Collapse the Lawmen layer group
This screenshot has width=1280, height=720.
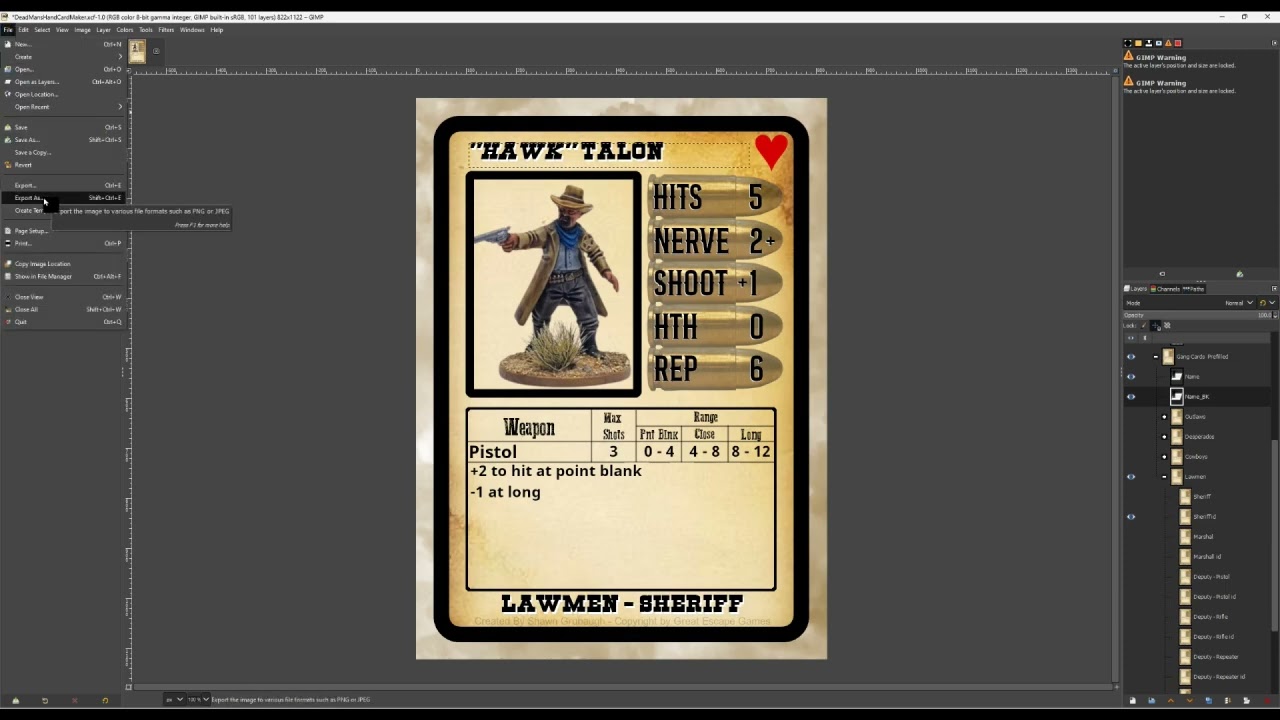coord(1164,477)
